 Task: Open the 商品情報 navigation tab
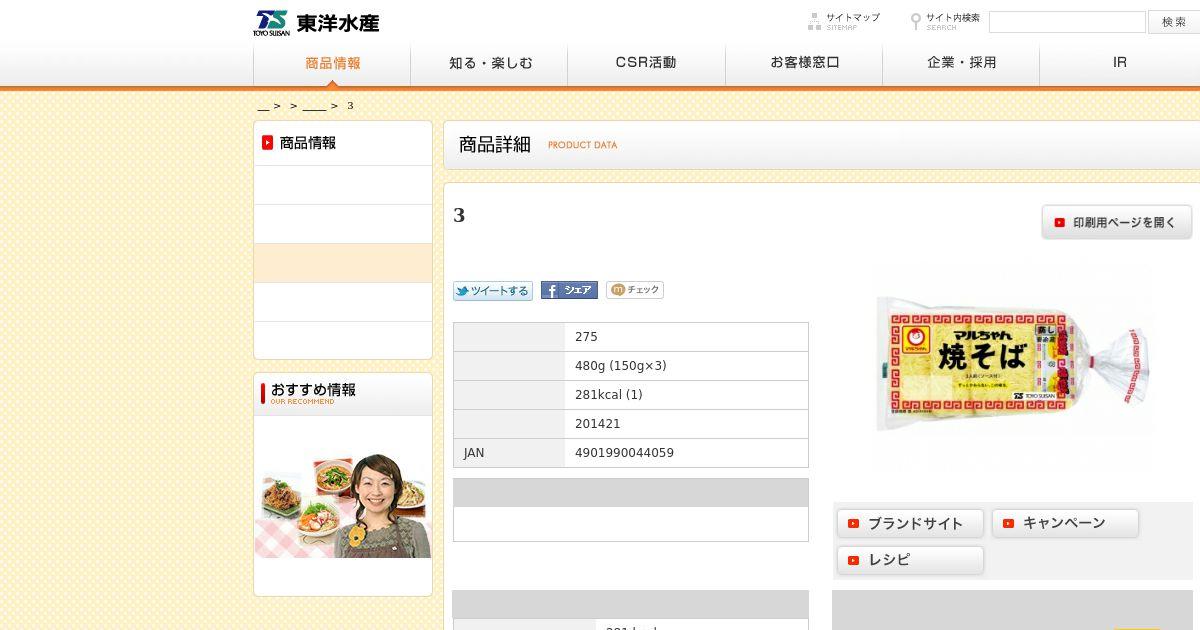click(332, 63)
